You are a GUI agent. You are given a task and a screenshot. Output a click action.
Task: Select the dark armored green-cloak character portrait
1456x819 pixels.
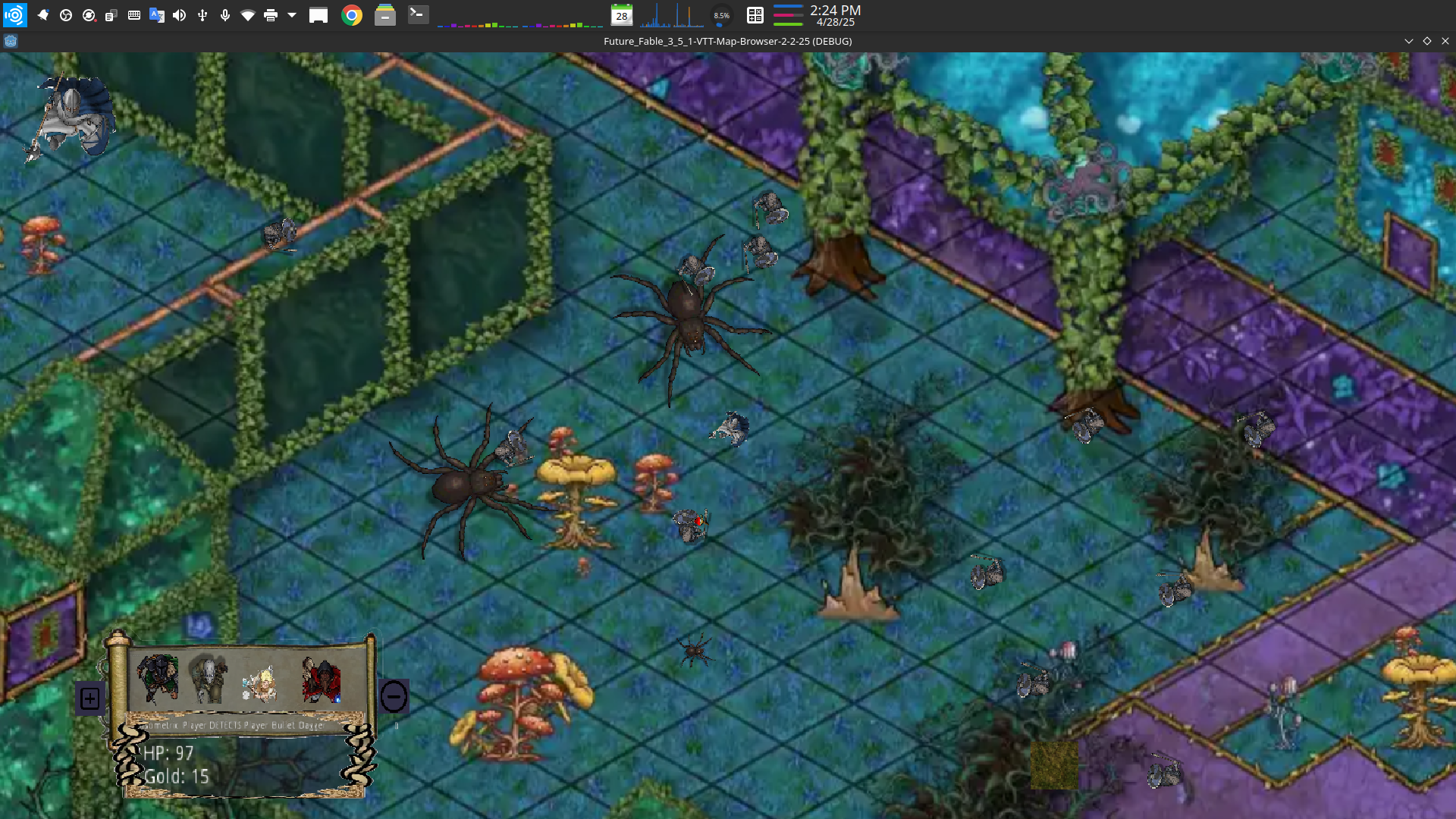tap(158, 677)
